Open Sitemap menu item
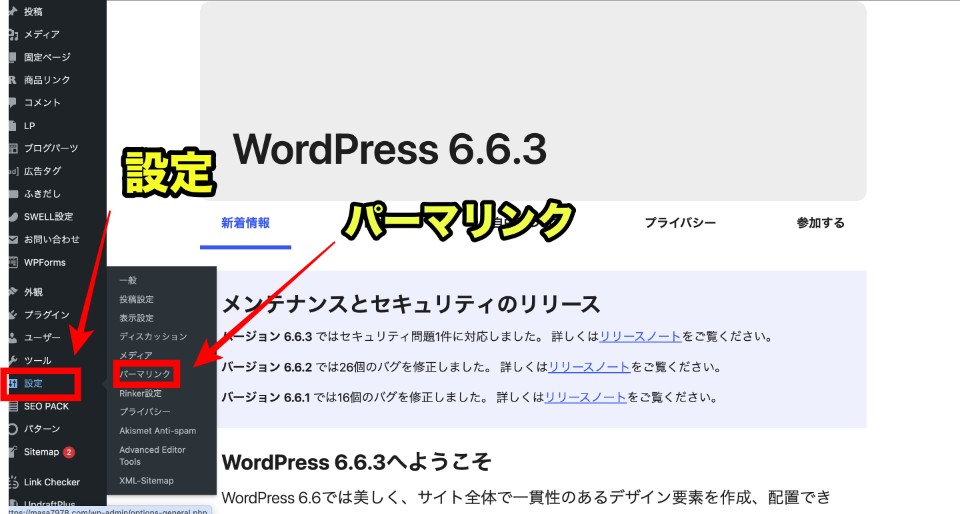 click(41, 452)
